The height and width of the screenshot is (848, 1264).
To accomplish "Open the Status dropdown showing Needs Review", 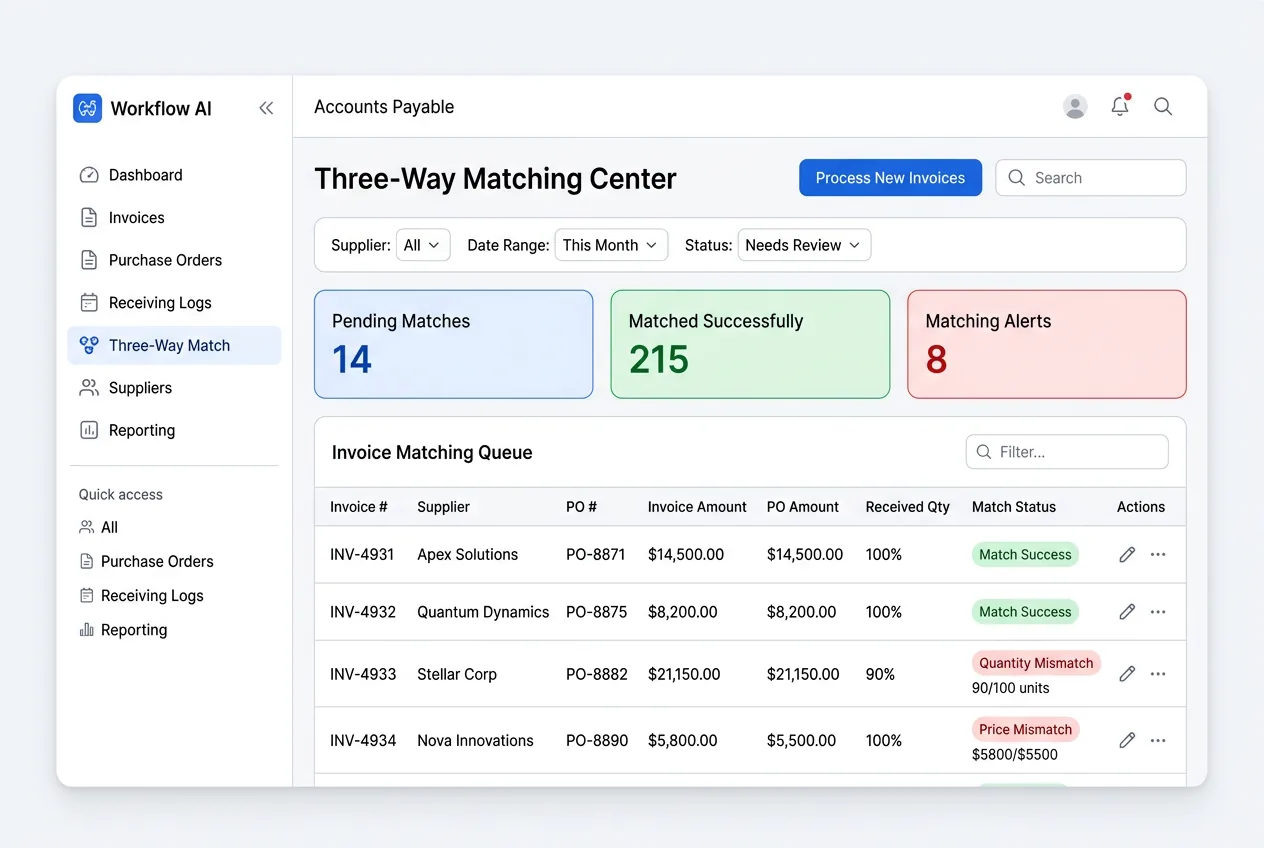I will (x=803, y=244).
